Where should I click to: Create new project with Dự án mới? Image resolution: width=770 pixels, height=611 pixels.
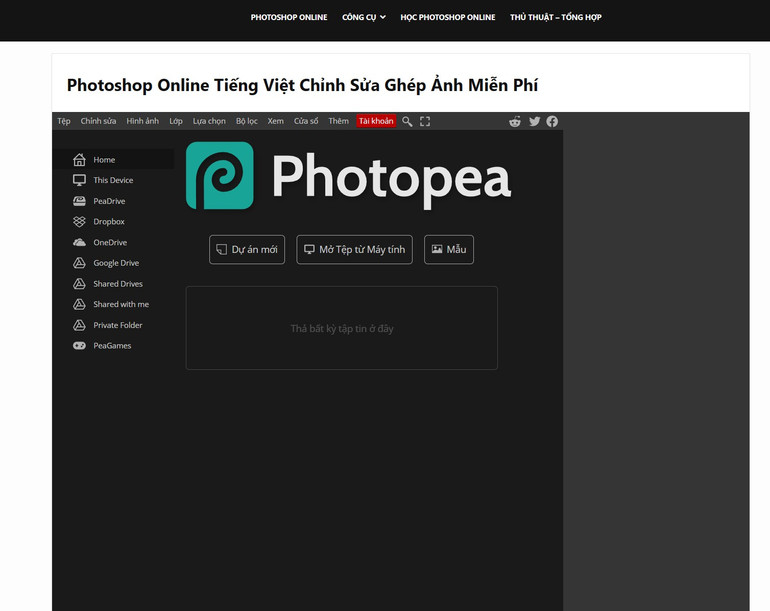pos(247,250)
